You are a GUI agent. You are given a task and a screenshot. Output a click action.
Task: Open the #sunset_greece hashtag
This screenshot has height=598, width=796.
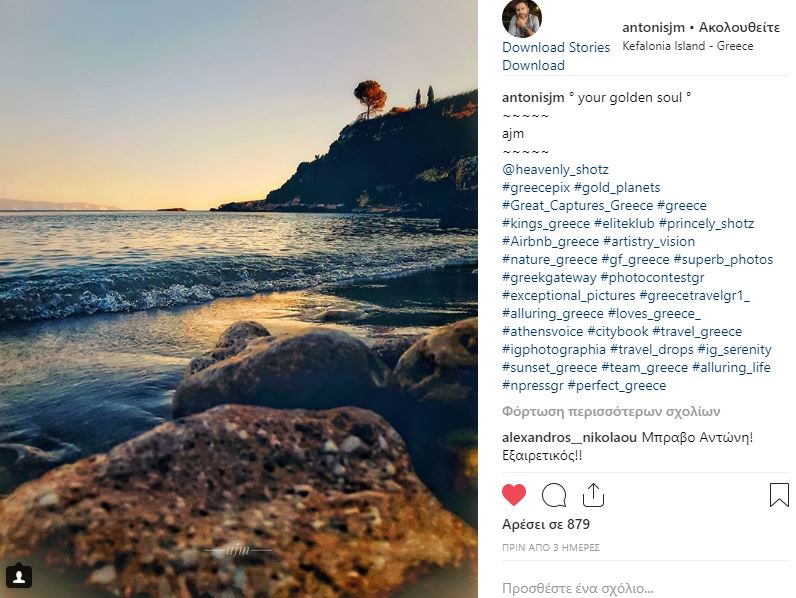[549, 368]
